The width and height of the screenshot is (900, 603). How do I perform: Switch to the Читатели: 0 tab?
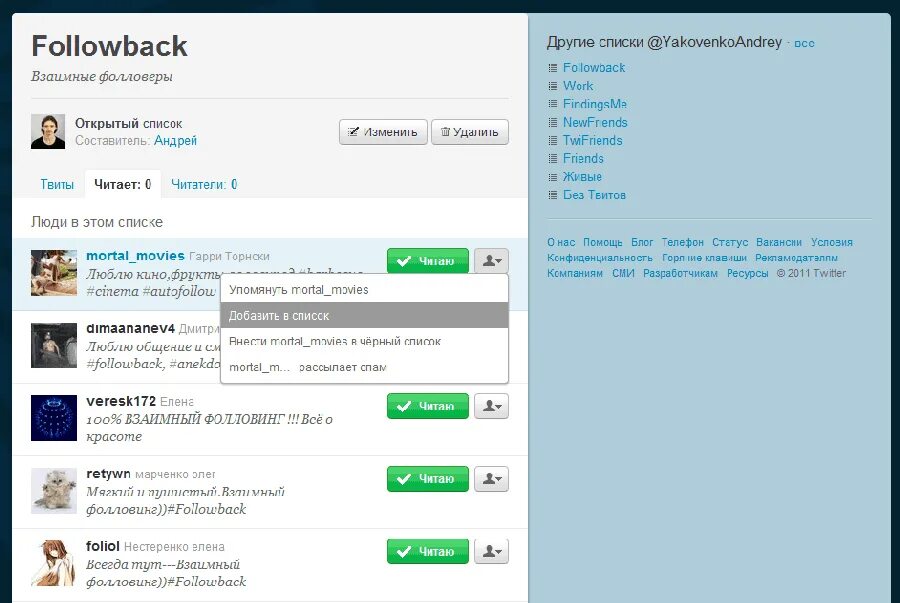click(x=204, y=184)
